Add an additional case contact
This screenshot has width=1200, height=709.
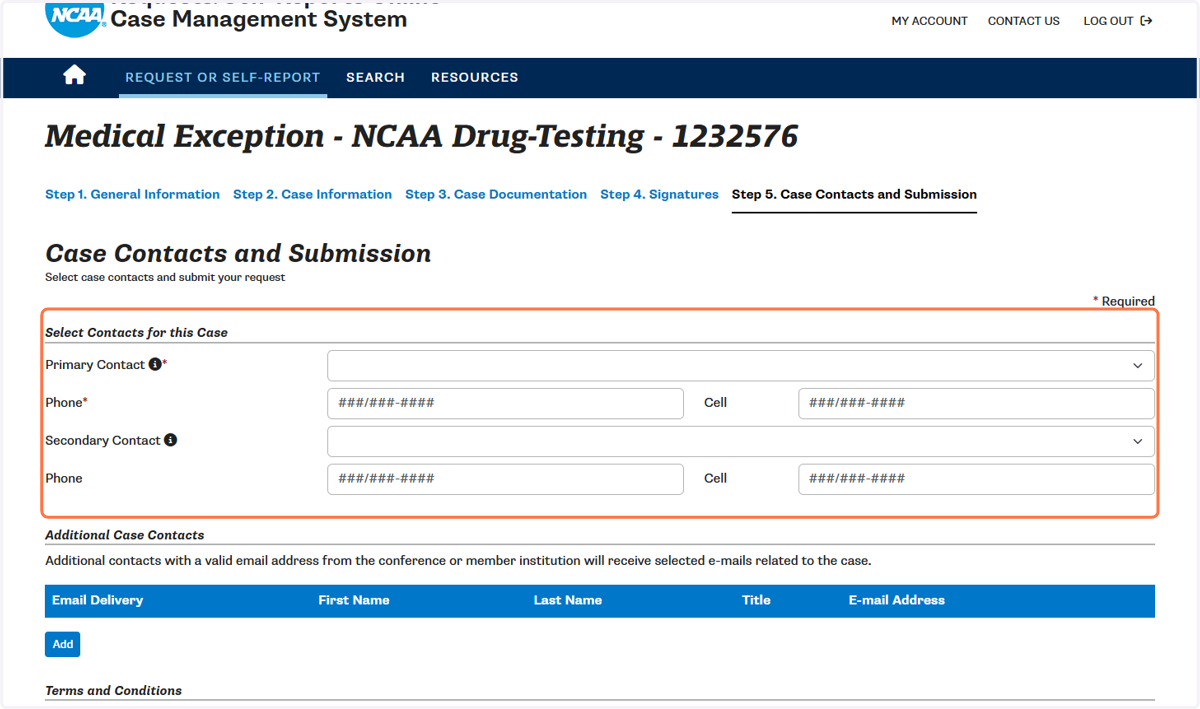(x=62, y=644)
